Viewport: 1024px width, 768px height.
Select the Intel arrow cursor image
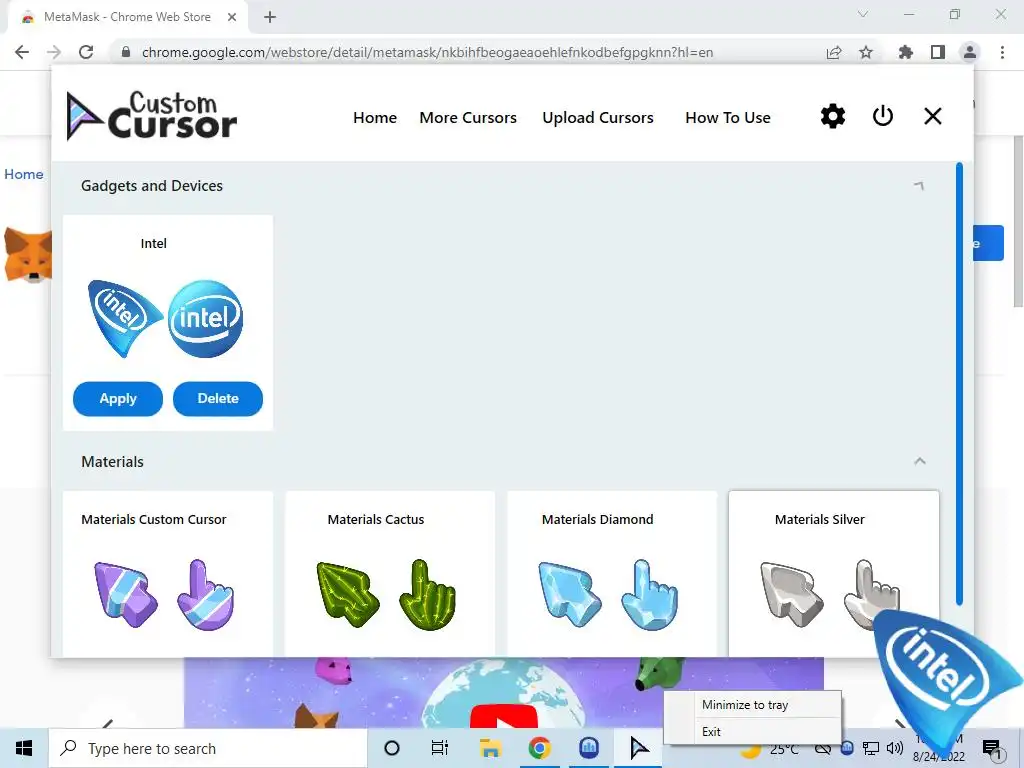pyautogui.click(x=123, y=318)
